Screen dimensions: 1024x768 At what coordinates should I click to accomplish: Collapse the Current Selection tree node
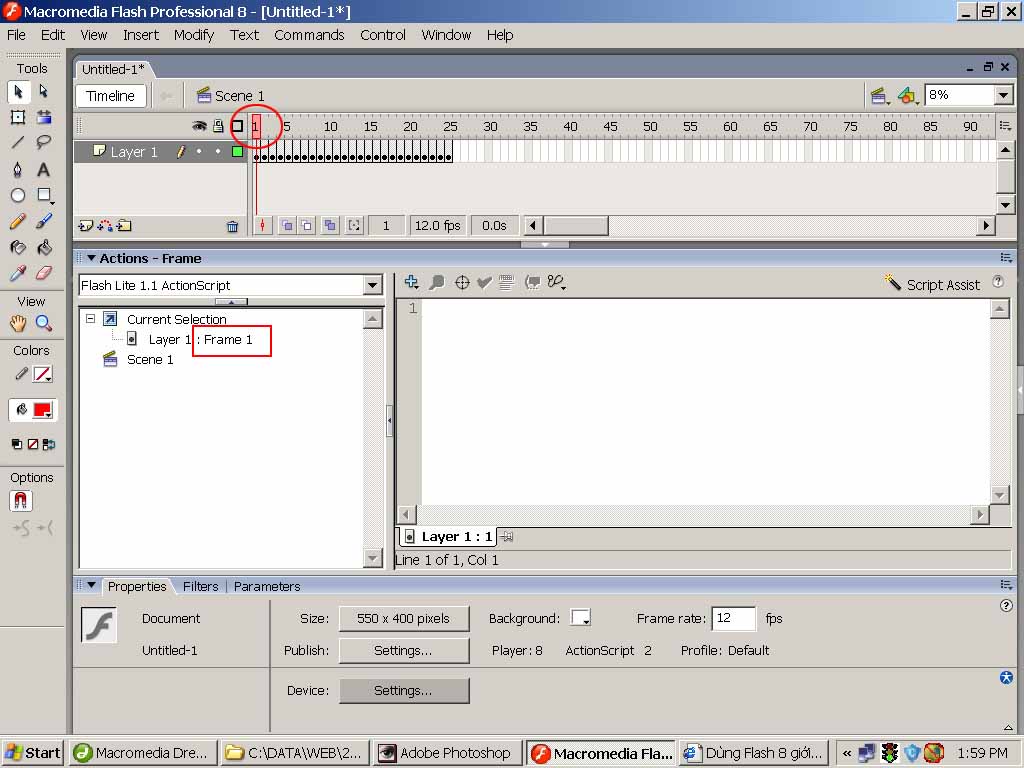click(91, 319)
